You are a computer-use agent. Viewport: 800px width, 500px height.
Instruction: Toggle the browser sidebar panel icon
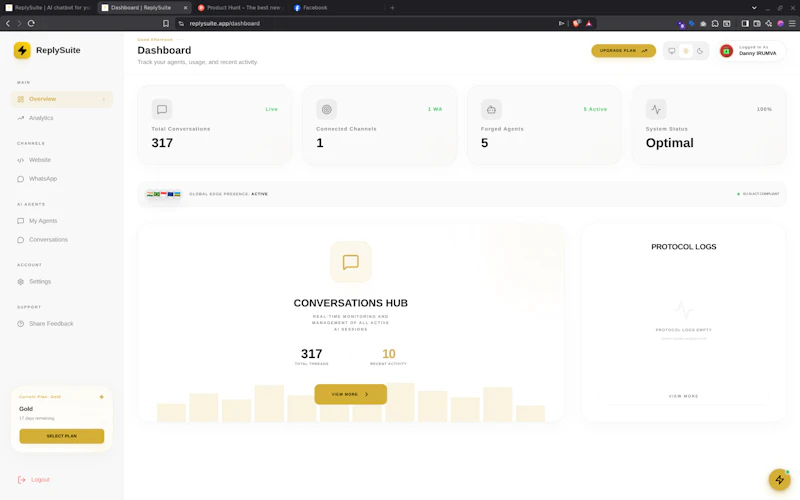click(745, 23)
